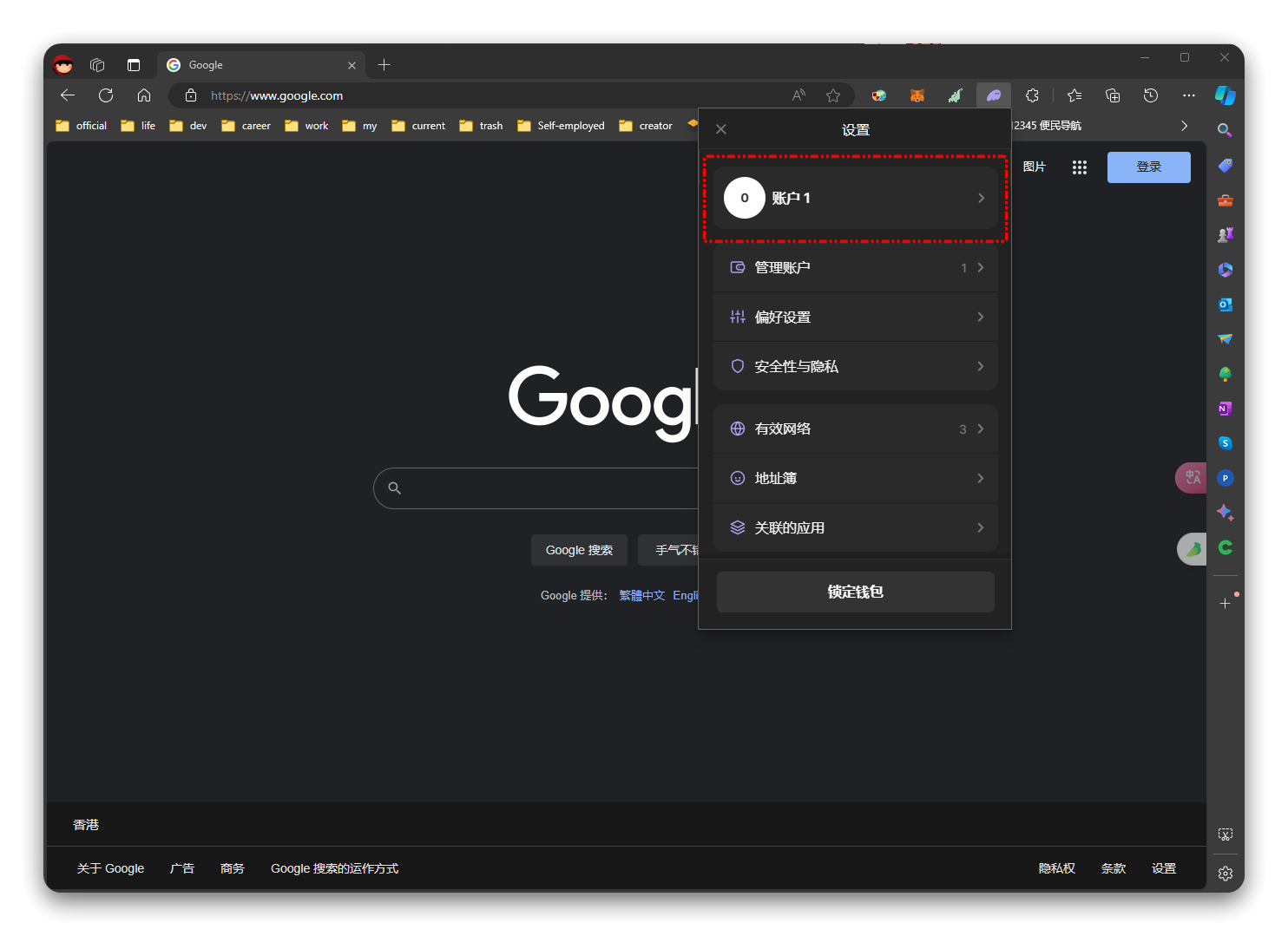Open 隐私权 footer link
The image size is (1288, 936).
pos(1056,868)
